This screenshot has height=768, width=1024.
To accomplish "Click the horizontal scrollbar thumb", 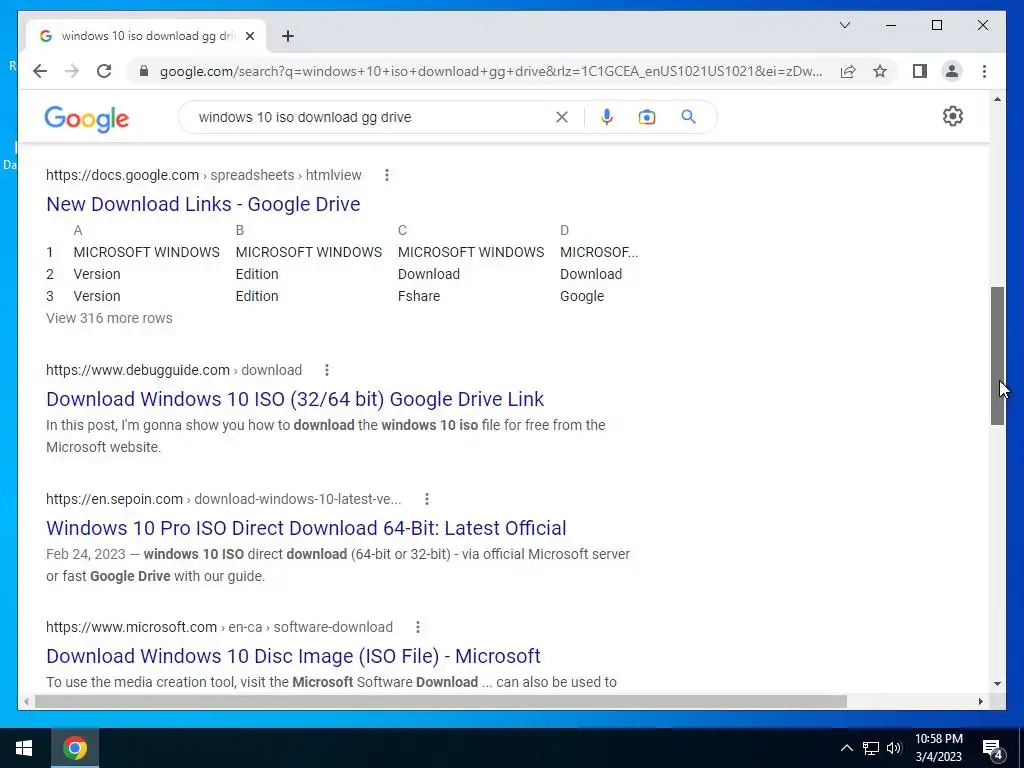I will click(x=441, y=701).
